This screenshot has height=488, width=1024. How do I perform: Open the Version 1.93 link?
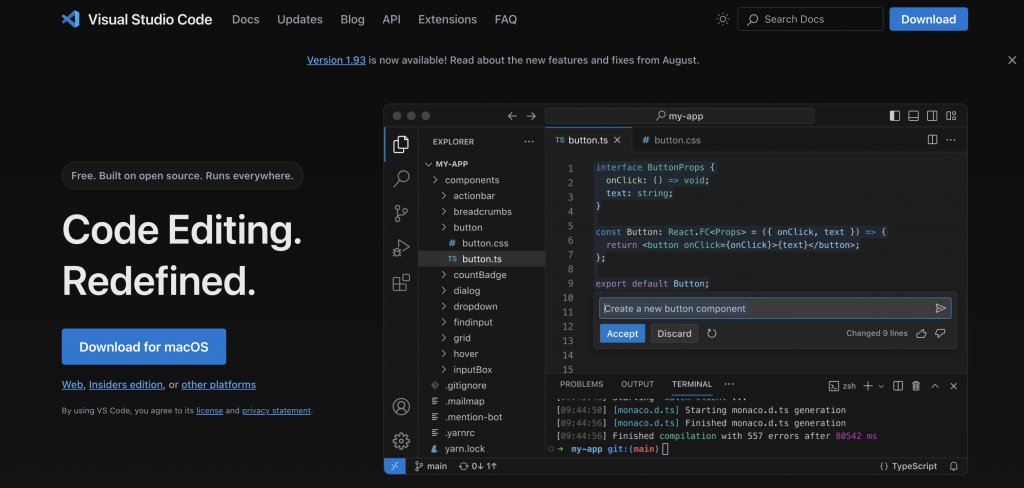336,60
